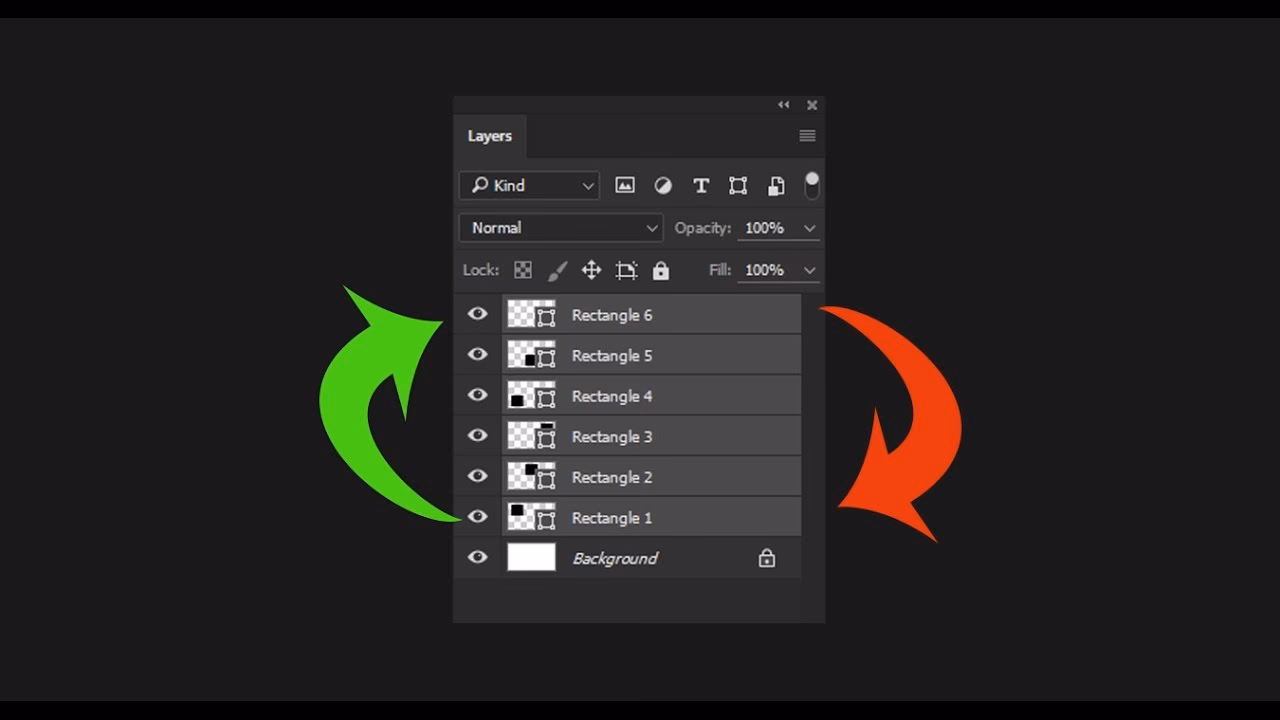Open the Layers panel menu
The width and height of the screenshot is (1280, 720).
click(807, 135)
